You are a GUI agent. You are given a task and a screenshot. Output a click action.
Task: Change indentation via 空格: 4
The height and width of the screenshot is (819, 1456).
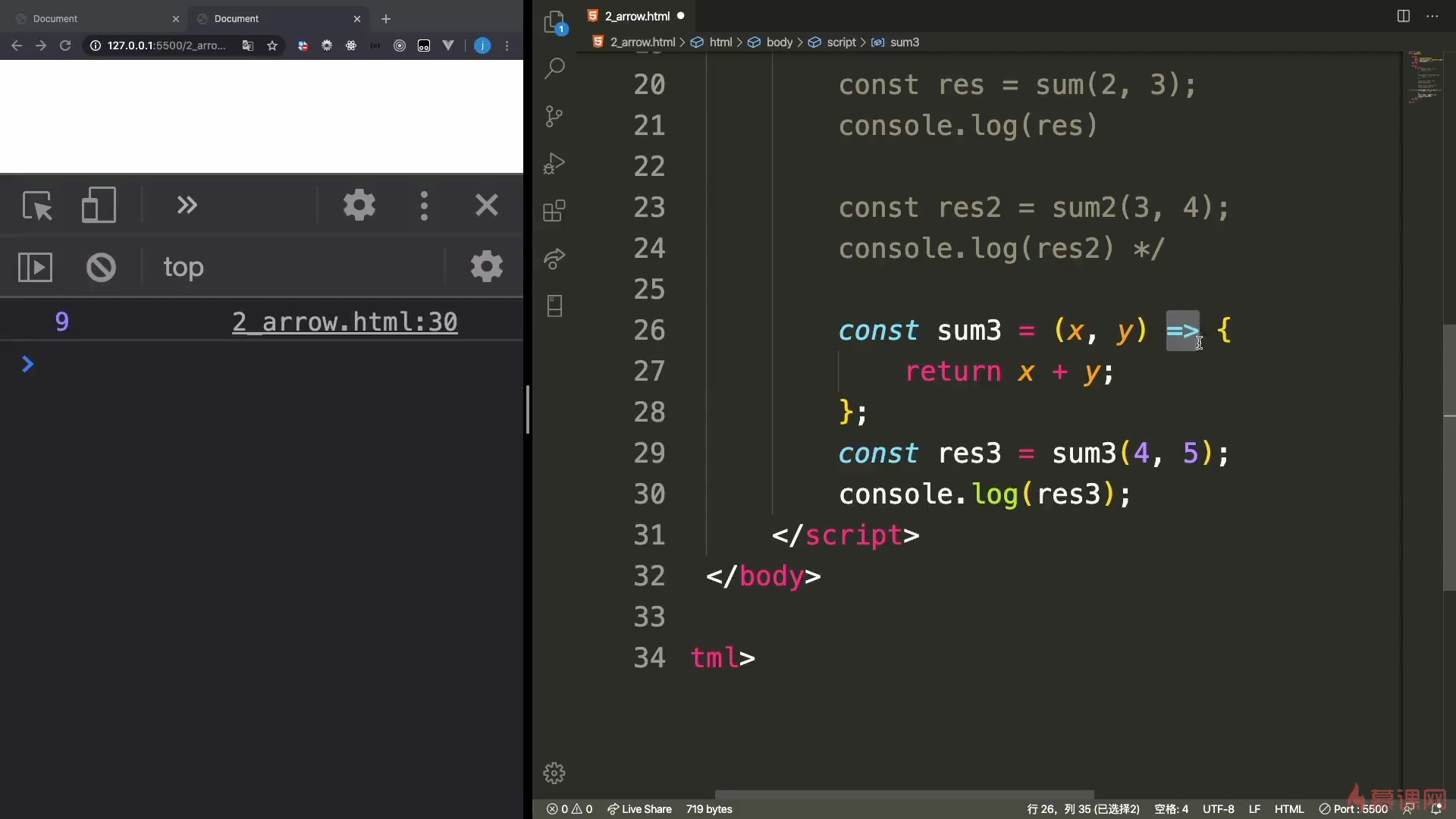click(x=1171, y=809)
